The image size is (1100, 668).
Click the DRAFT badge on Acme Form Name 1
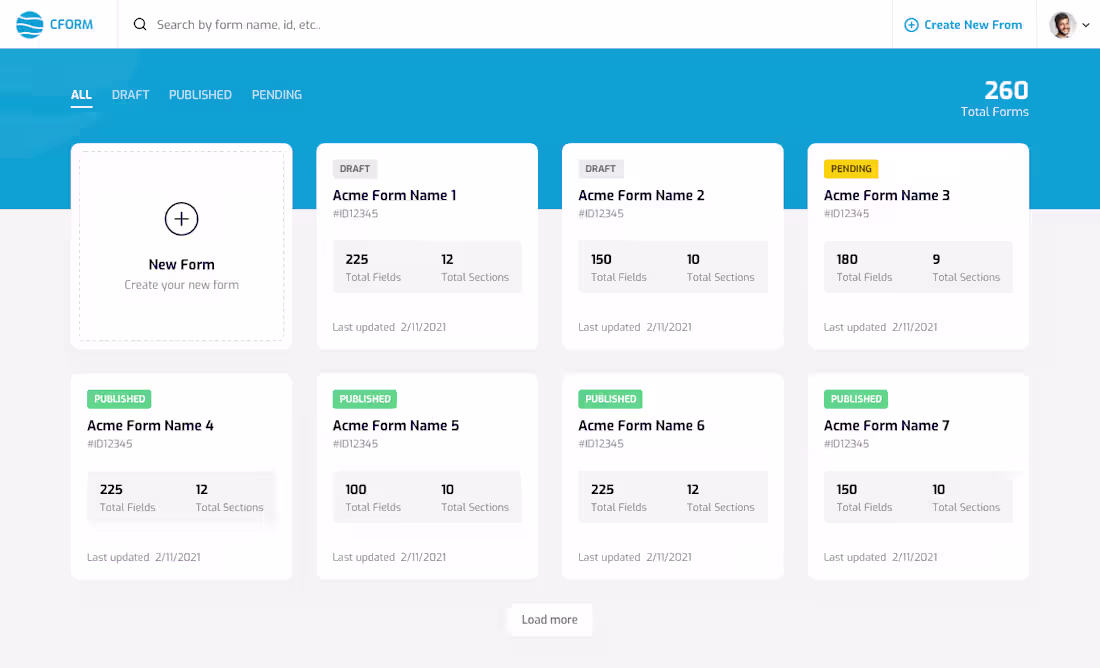(355, 168)
